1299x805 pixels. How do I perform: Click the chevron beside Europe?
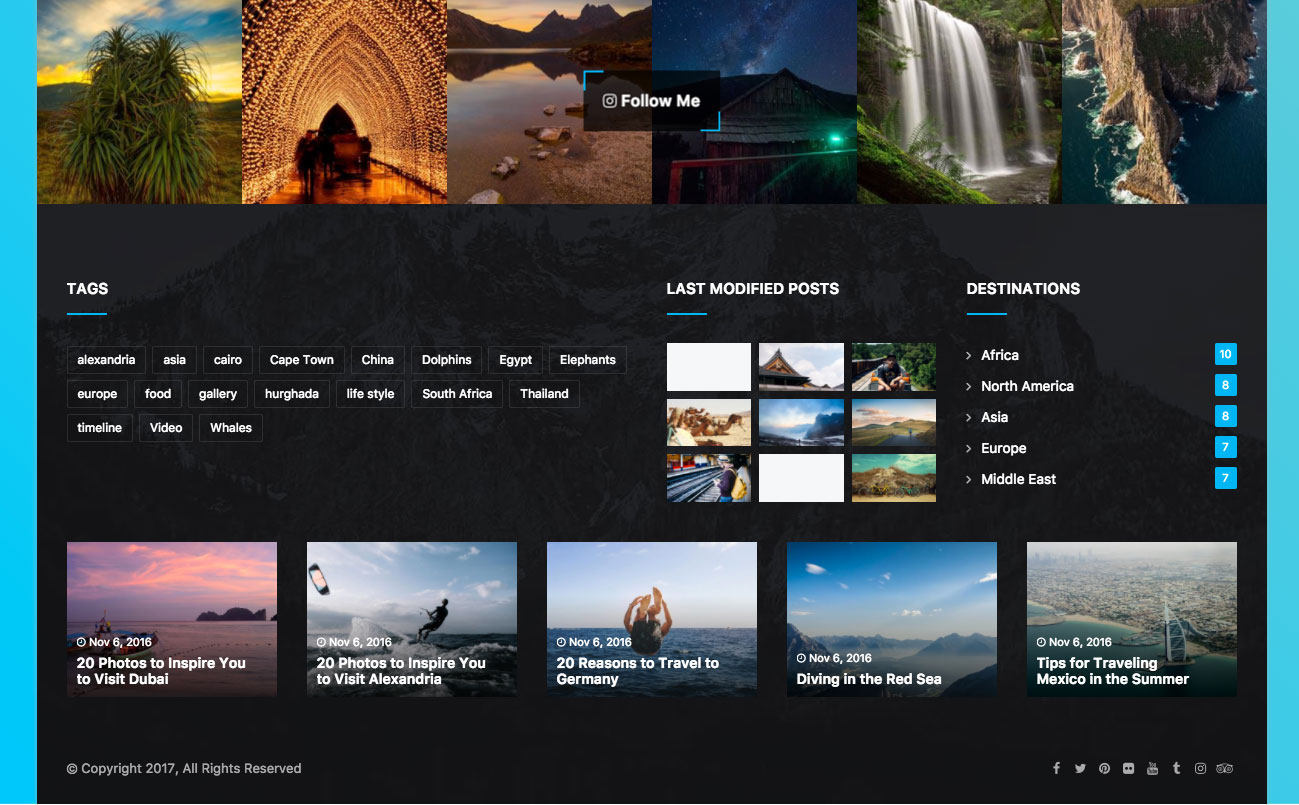point(969,449)
